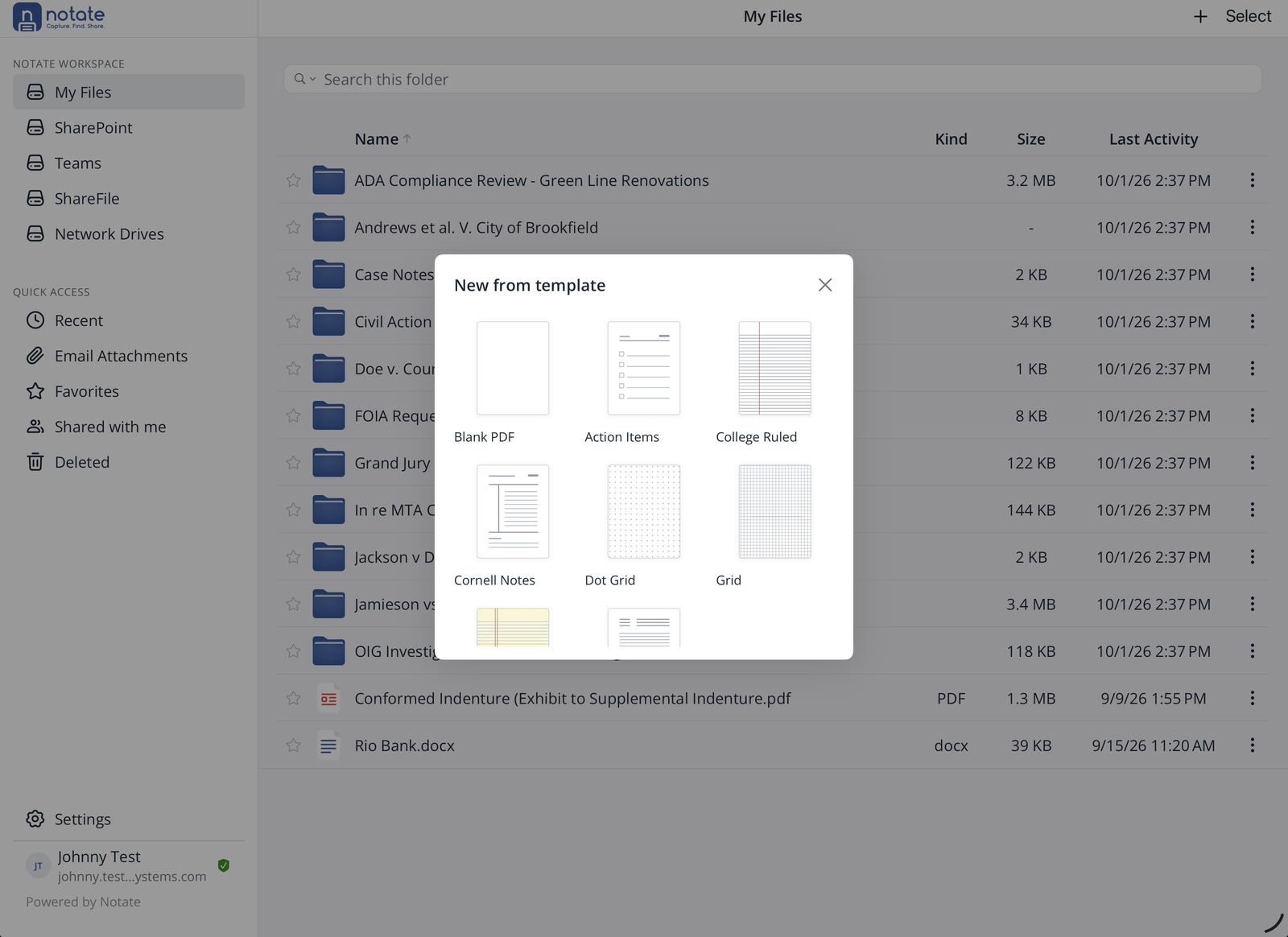Viewport: 1288px width, 937px height.
Task: Open Network Drives
Action: [x=129, y=233]
